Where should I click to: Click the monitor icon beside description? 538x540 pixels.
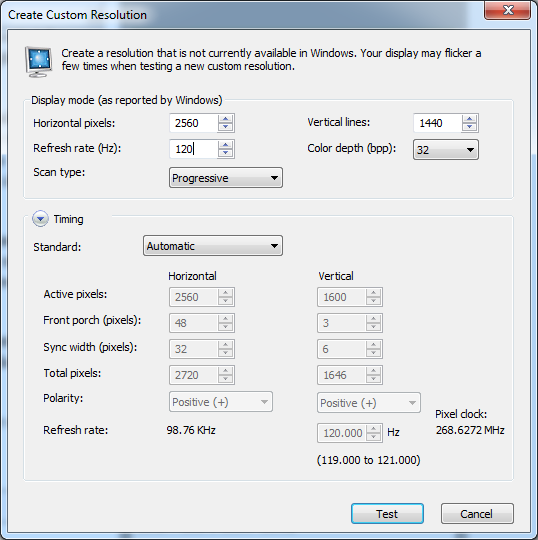coord(38,62)
